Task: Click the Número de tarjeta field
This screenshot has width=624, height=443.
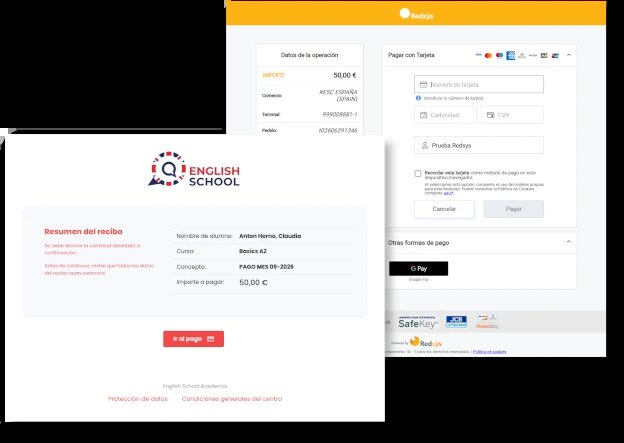Action: pyautogui.click(x=479, y=84)
